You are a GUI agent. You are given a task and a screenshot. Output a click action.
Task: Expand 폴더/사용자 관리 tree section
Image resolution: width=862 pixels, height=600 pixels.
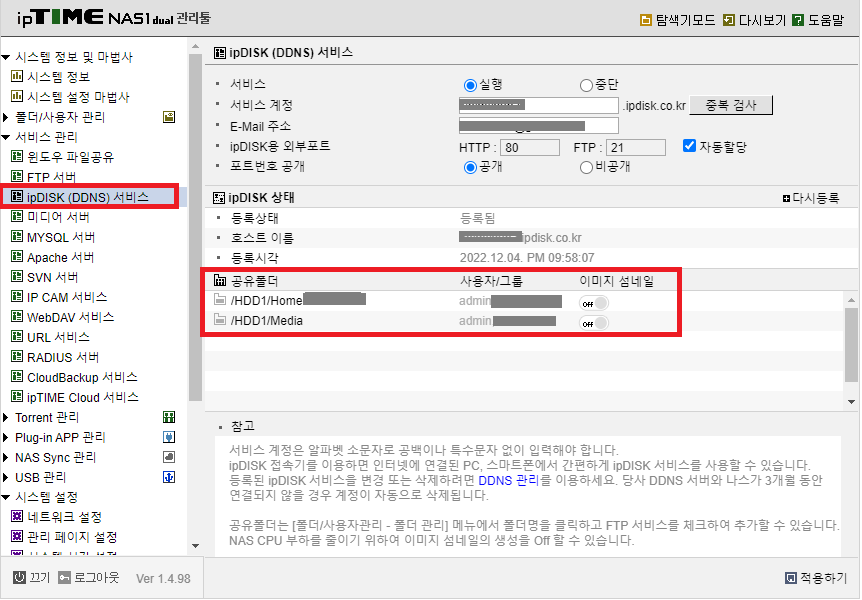coord(5,117)
